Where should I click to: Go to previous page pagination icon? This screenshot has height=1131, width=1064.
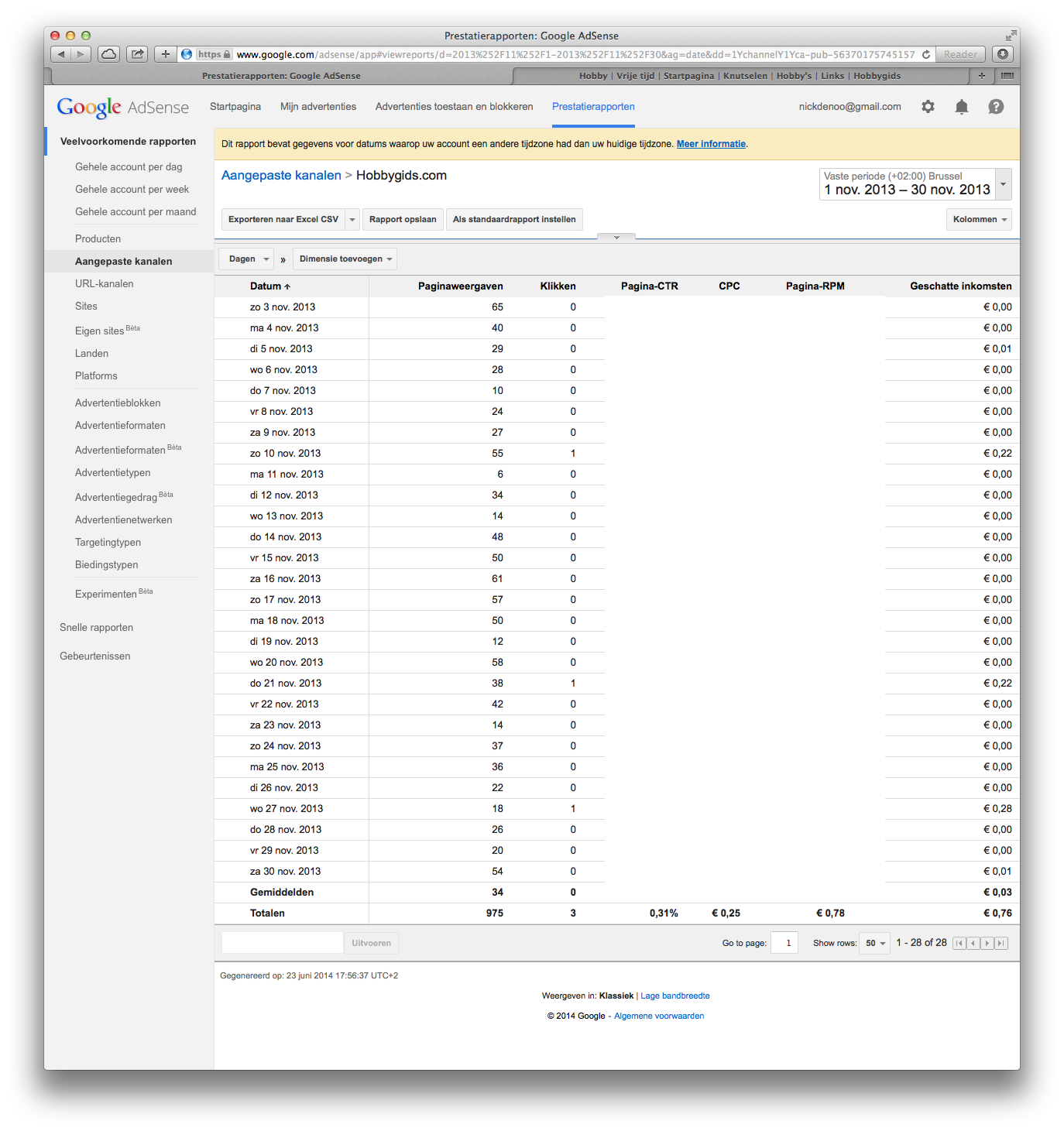click(x=973, y=943)
